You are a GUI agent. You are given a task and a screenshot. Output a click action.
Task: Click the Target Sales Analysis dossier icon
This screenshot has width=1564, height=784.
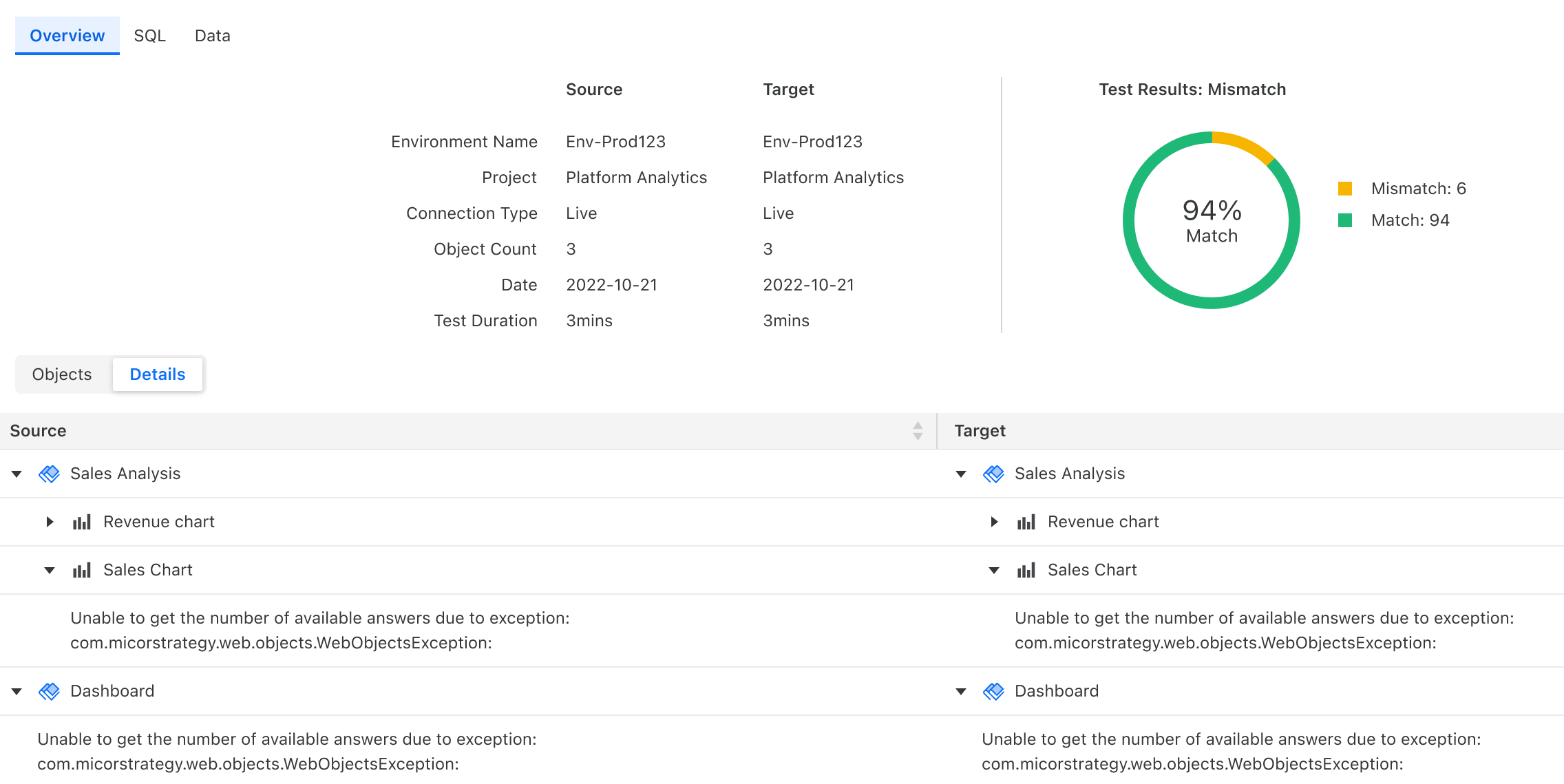[x=993, y=474]
